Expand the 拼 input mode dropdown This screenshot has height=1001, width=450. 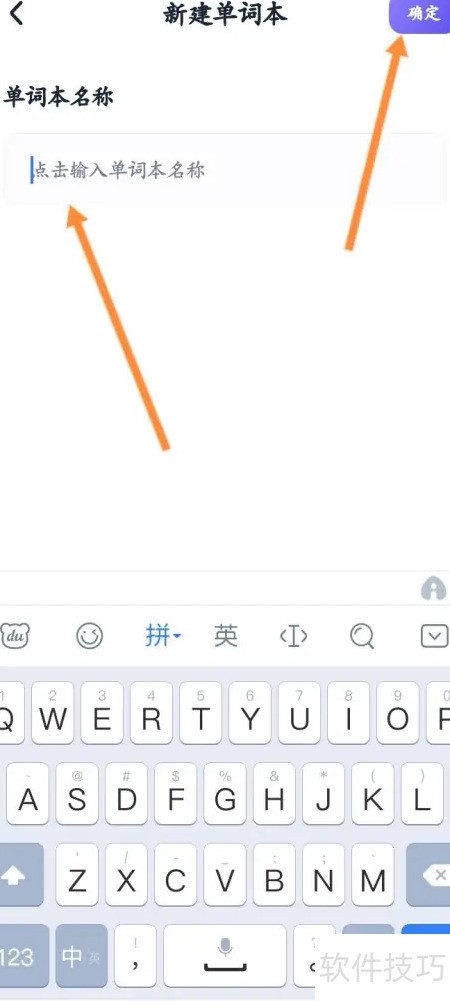click(163, 636)
